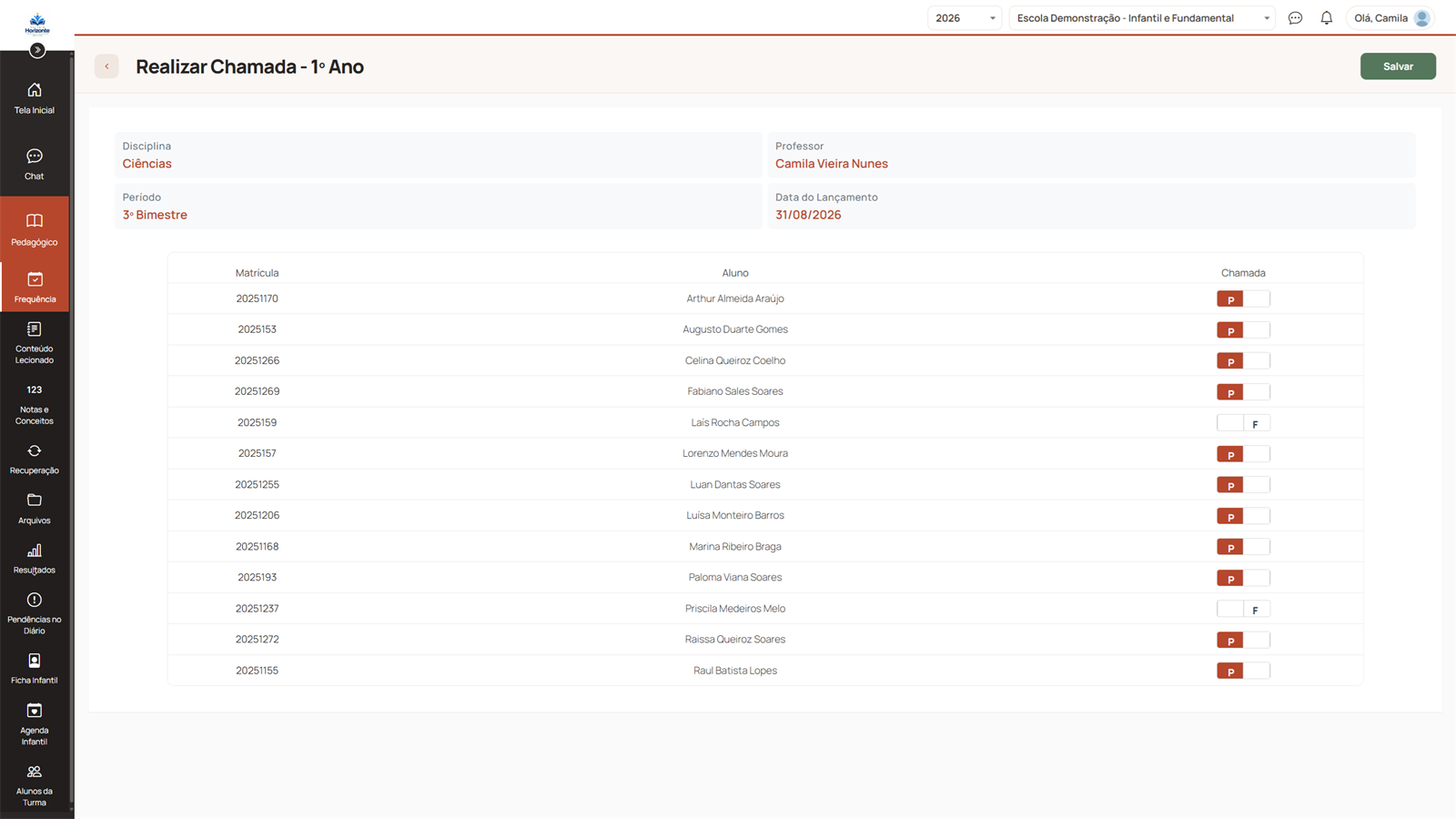Toggle attendance for Paloma Viana Soares
The height and width of the screenshot is (819, 1456).
(1243, 578)
